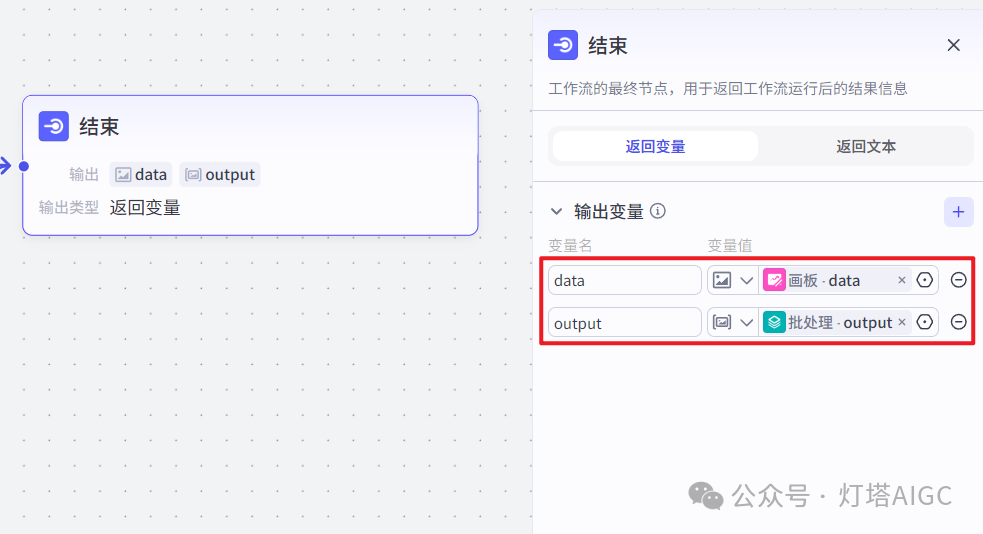Image resolution: width=983 pixels, height=534 pixels.
Task: Click image array type icon in output row
Action: (722, 323)
